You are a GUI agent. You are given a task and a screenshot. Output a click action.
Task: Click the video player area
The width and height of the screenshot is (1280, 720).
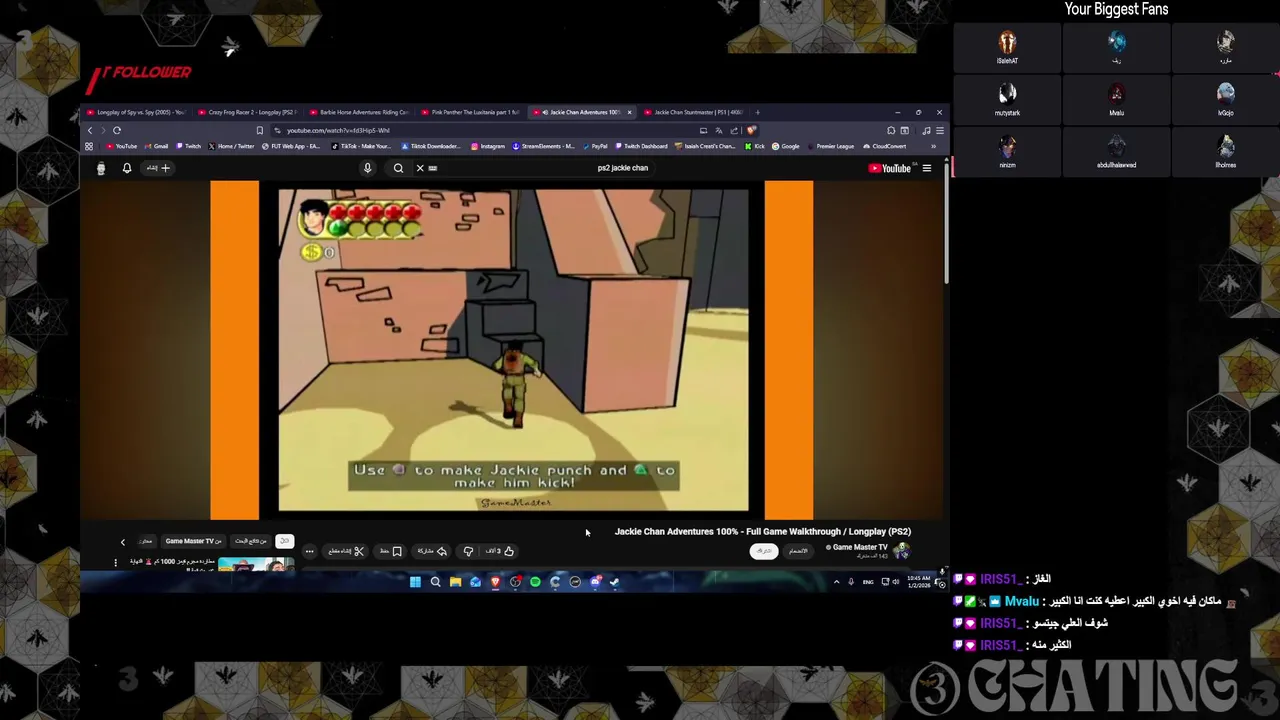pos(512,350)
